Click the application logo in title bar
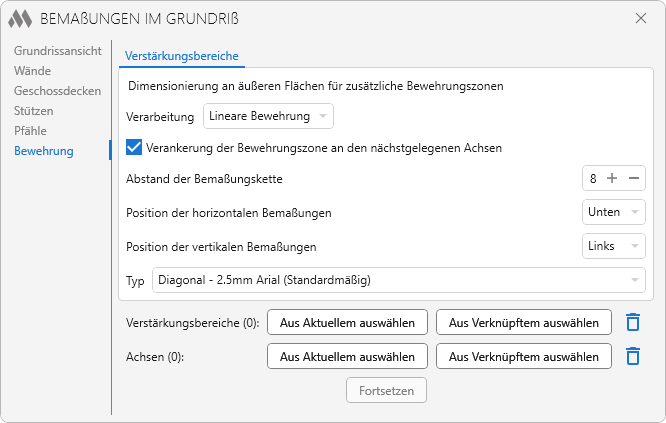The image size is (666, 423). (x=20, y=19)
